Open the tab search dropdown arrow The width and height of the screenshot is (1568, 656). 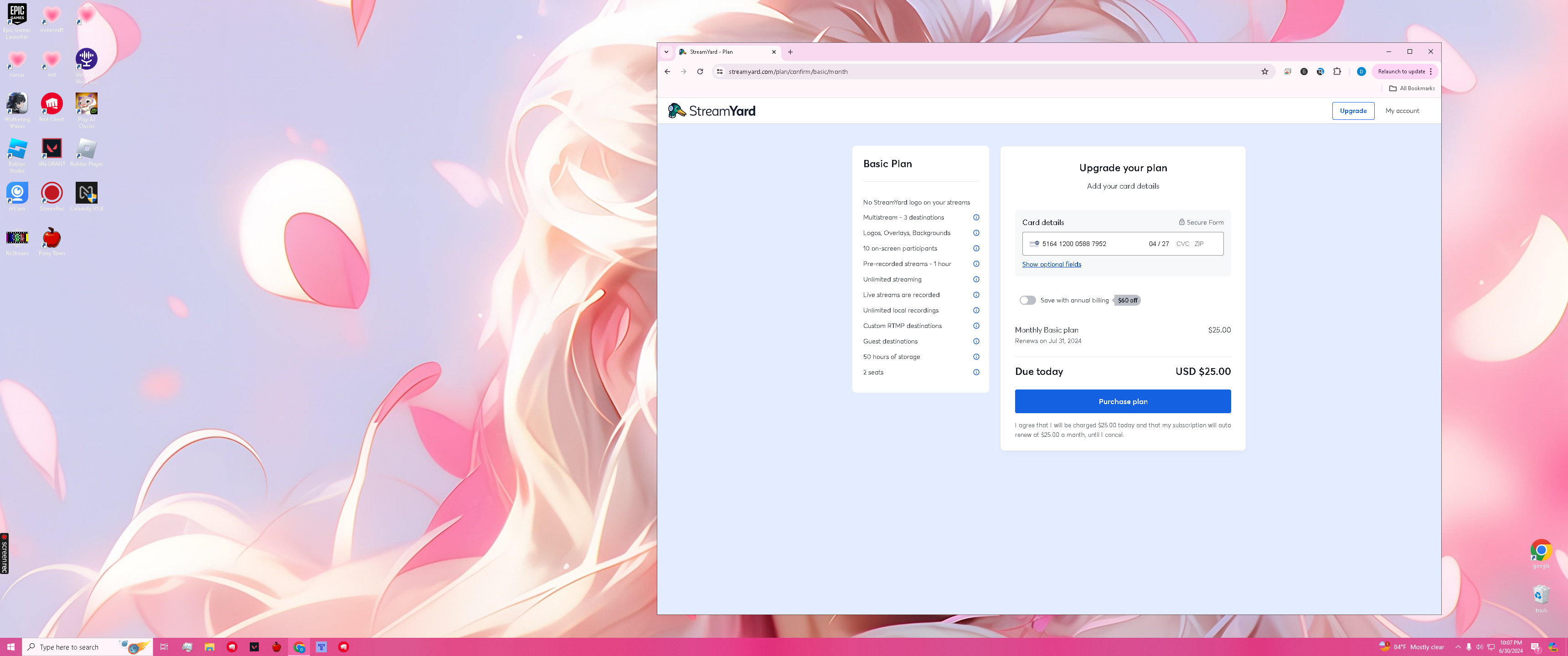[666, 52]
